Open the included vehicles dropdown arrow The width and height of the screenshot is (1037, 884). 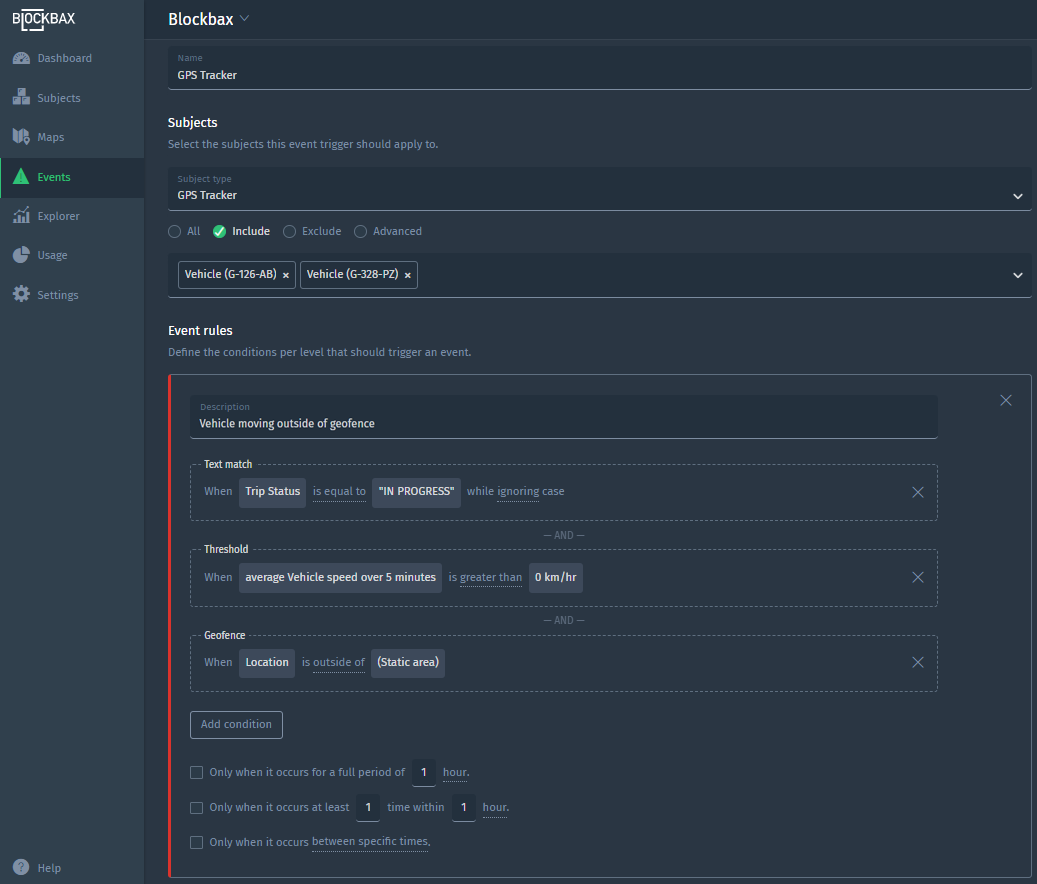pos(1017,275)
